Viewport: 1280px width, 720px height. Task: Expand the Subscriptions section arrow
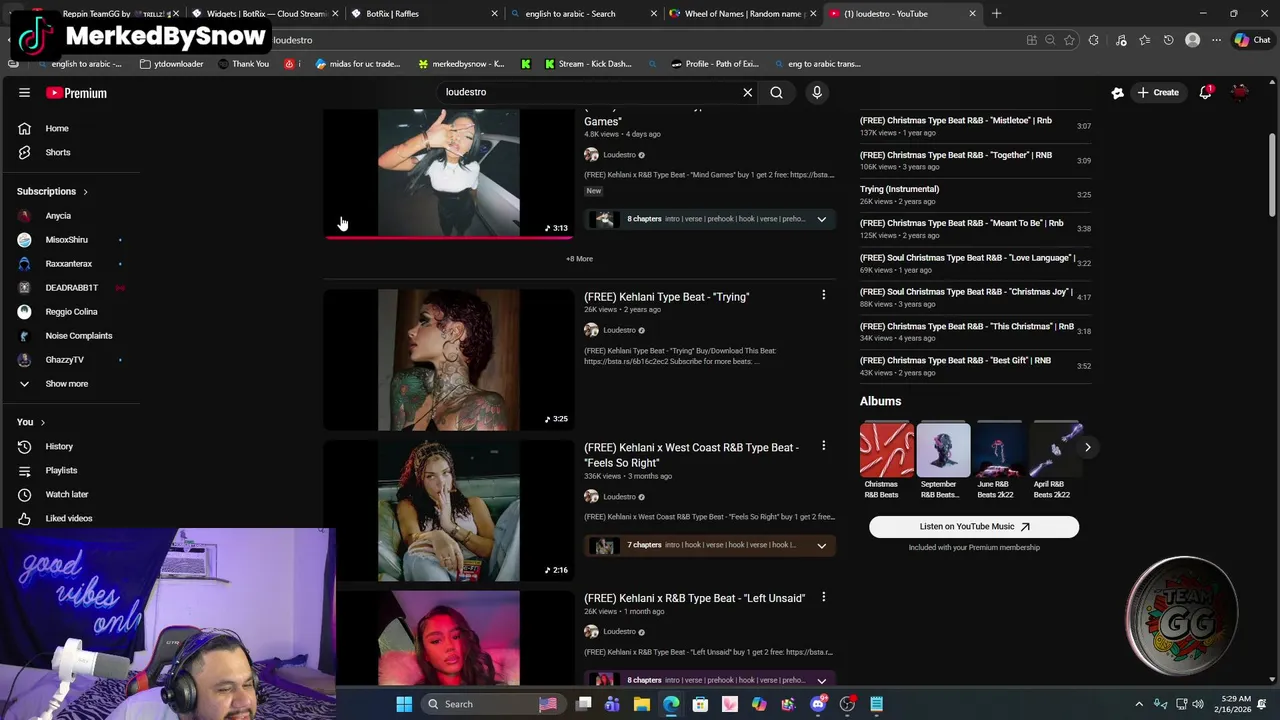(x=85, y=191)
